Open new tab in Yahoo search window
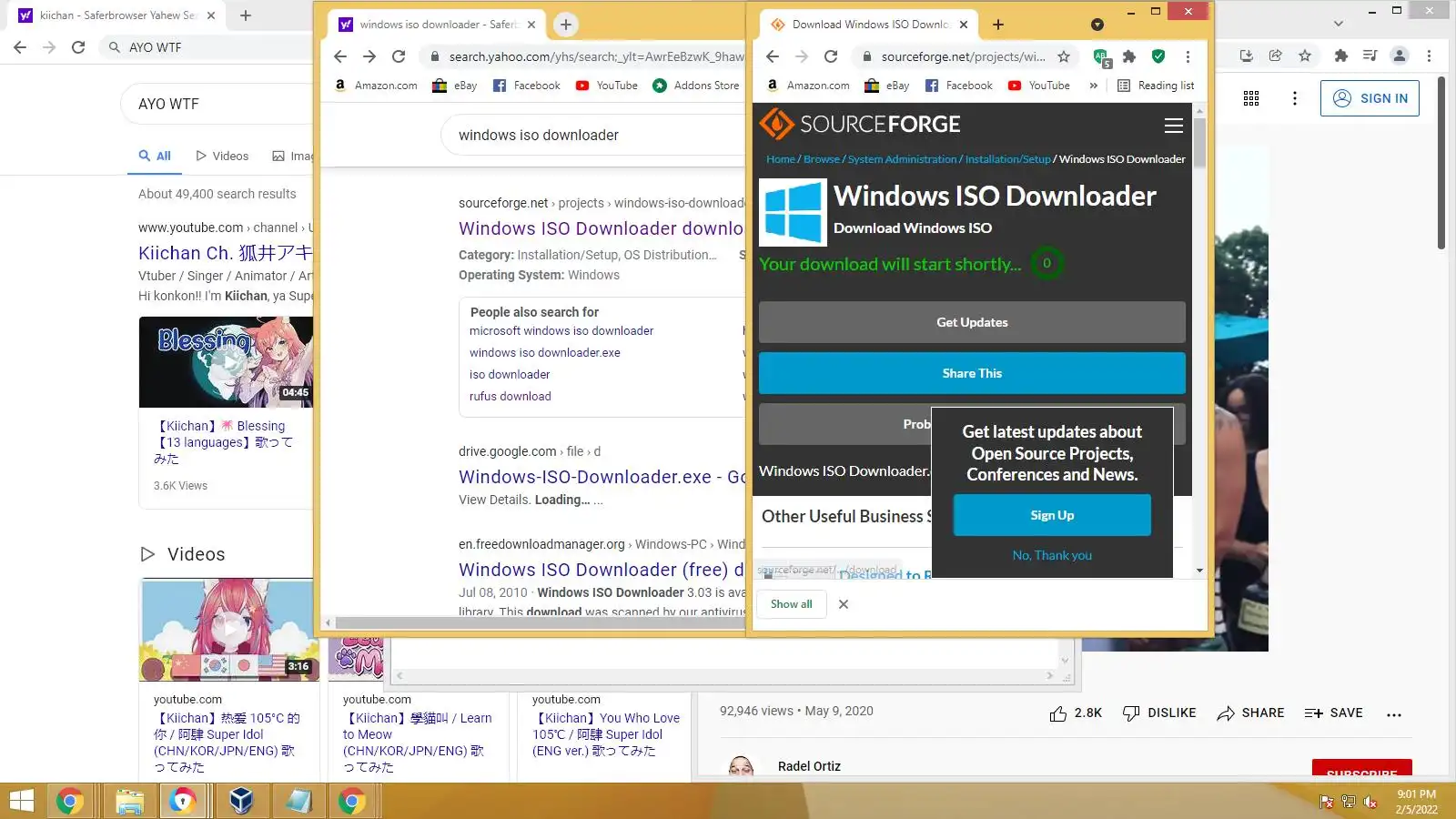This screenshot has height=819, width=1456. click(566, 25)
